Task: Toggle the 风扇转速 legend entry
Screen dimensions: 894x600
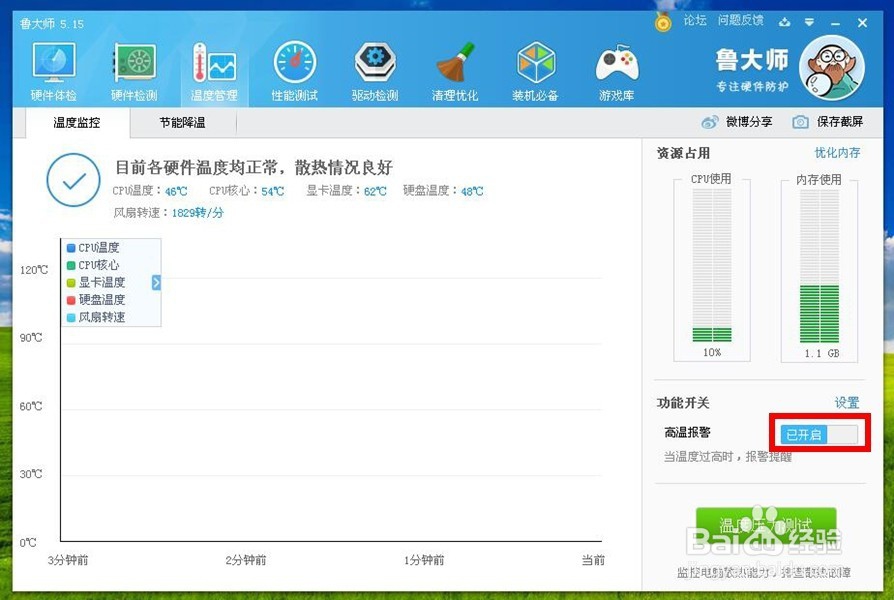Action: pyautogui.click(x=96, y=317)
